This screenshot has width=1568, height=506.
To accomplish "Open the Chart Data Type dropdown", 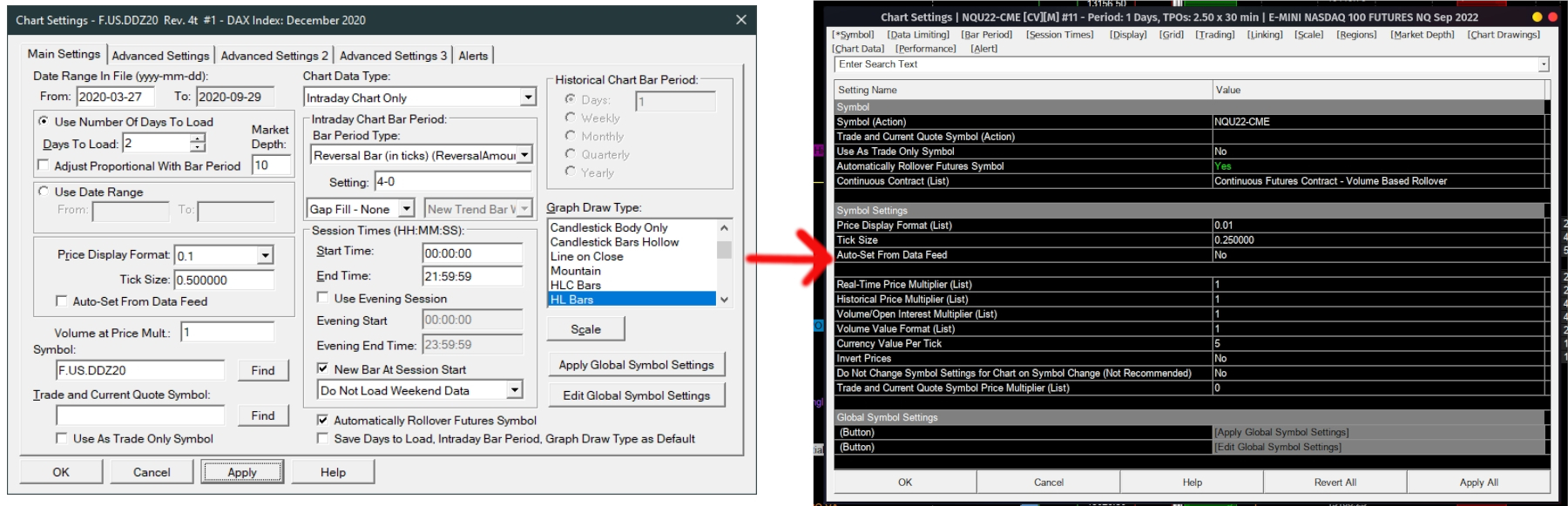I will click(x=528, y=98).
